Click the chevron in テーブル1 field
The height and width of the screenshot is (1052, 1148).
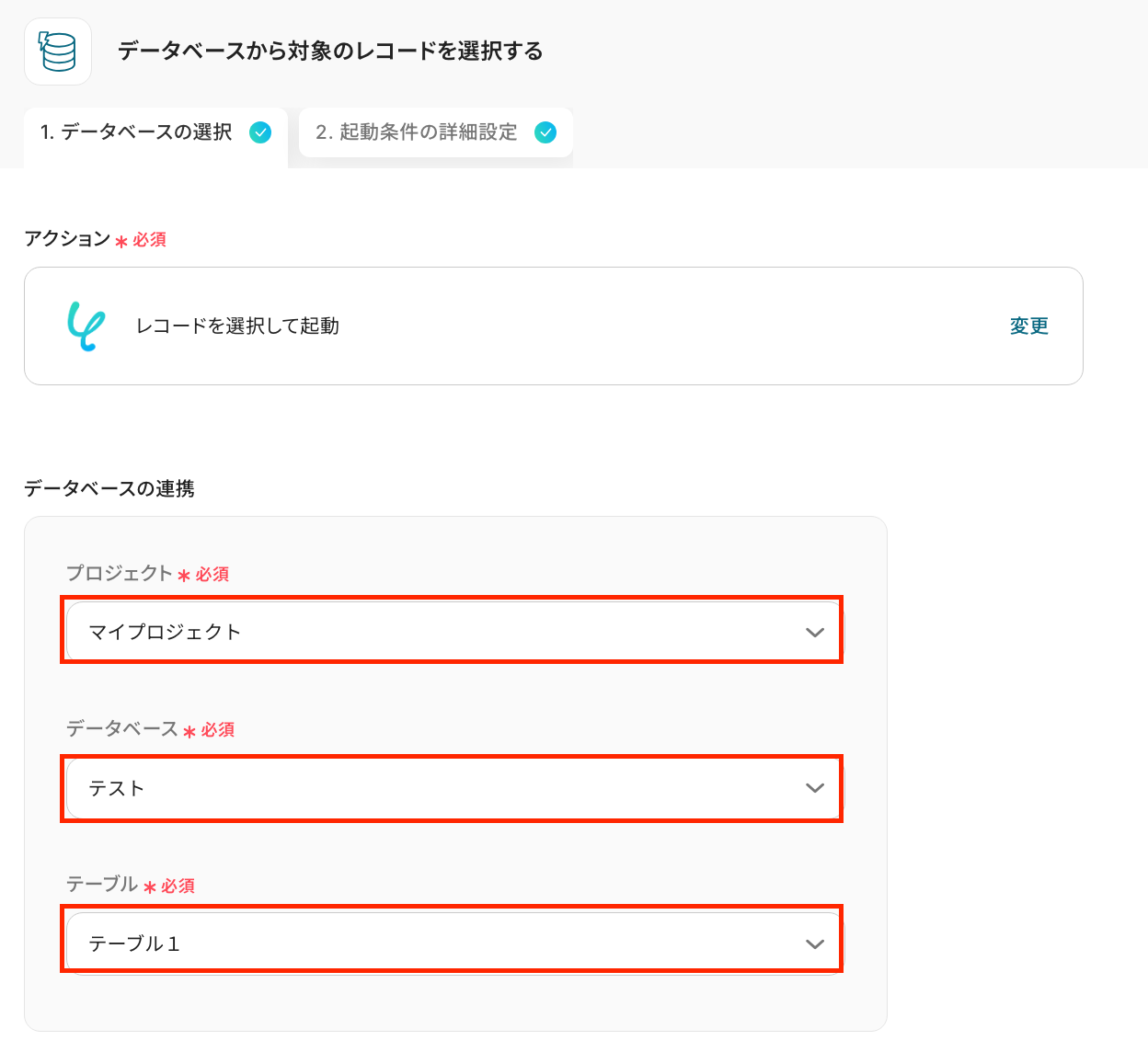pyautogui.click(x=814, y=944)
